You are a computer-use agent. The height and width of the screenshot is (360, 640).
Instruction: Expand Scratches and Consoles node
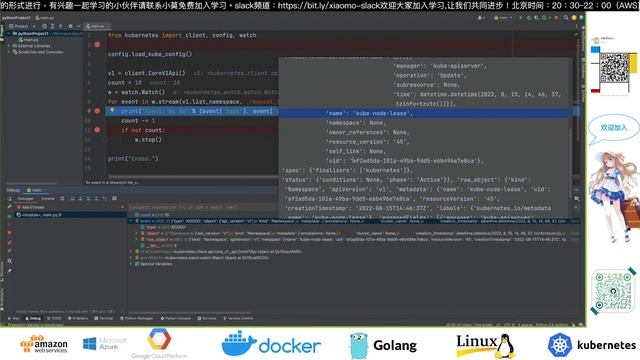click(9, 52)
